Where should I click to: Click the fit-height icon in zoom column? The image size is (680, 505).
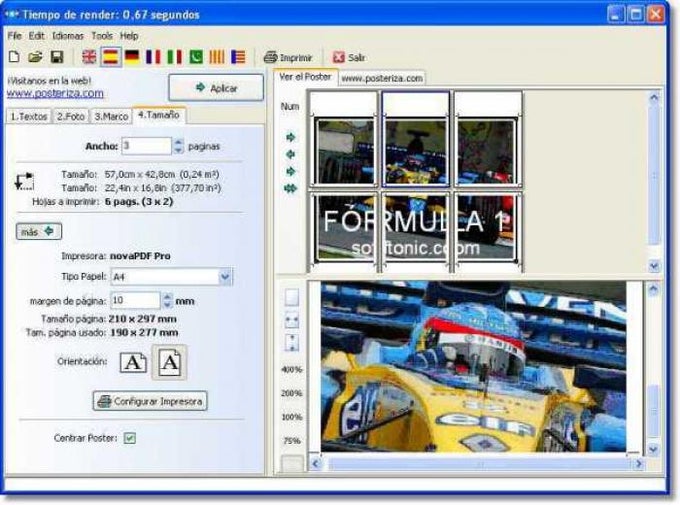(292, 343)
